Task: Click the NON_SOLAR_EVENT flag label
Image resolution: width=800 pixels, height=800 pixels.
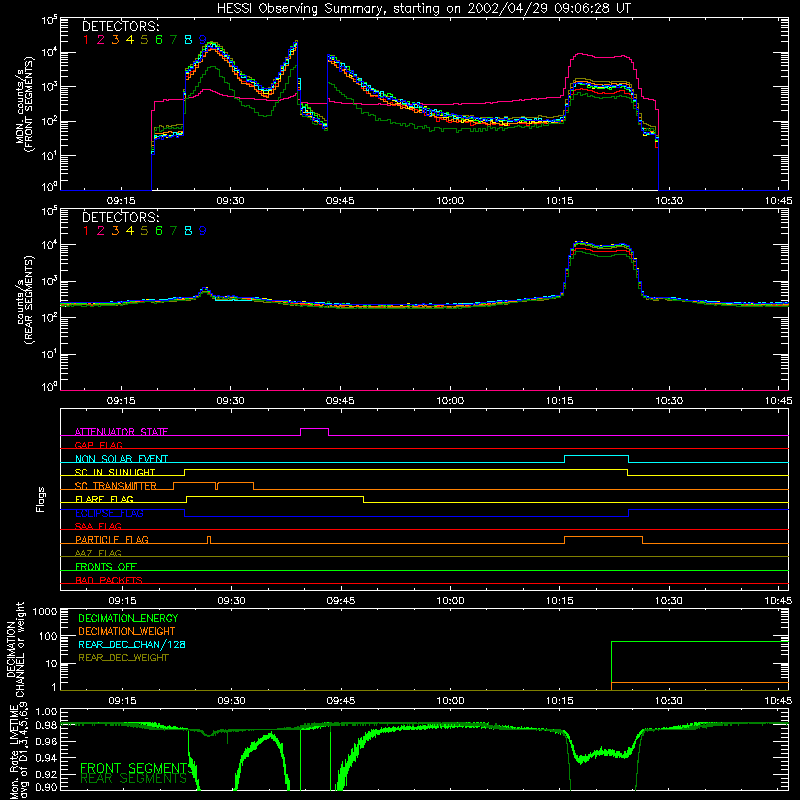Action: point(121,459)
